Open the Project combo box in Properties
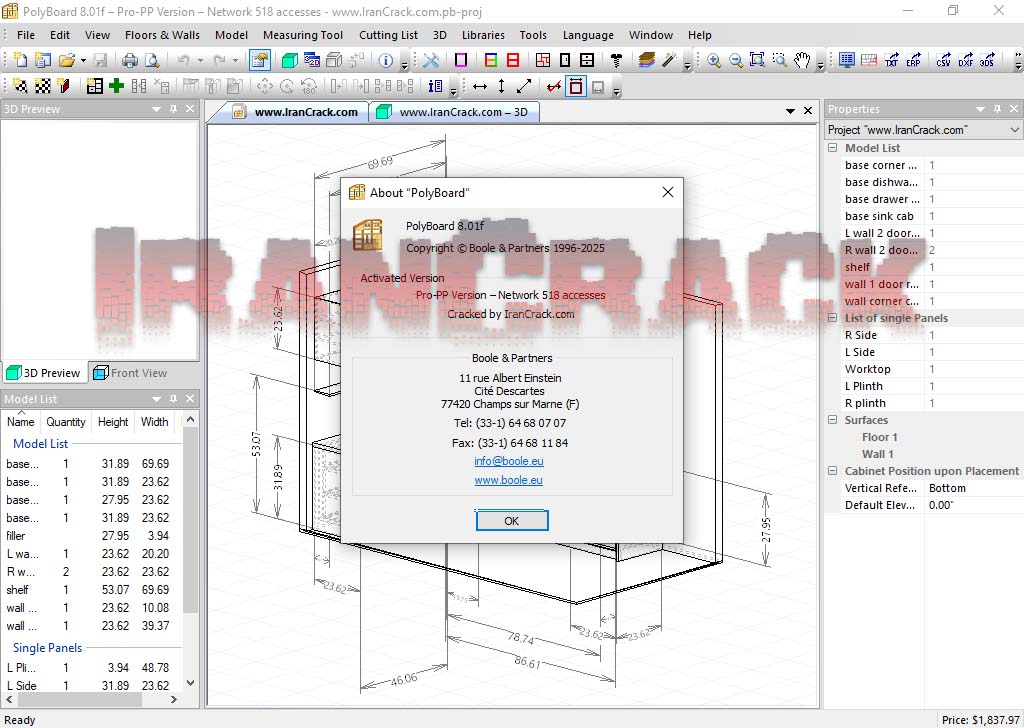Screen dimensions: 1024x728 (1013, 129)
